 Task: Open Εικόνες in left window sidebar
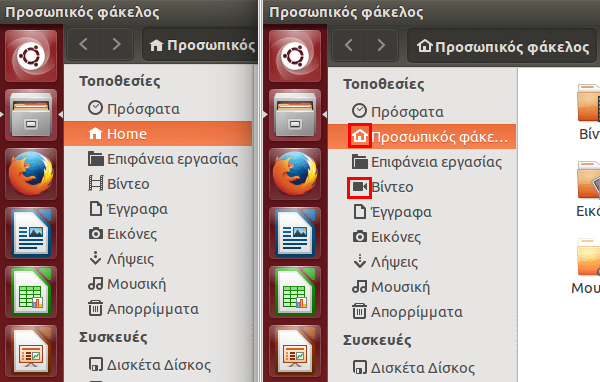pos(158,234)
